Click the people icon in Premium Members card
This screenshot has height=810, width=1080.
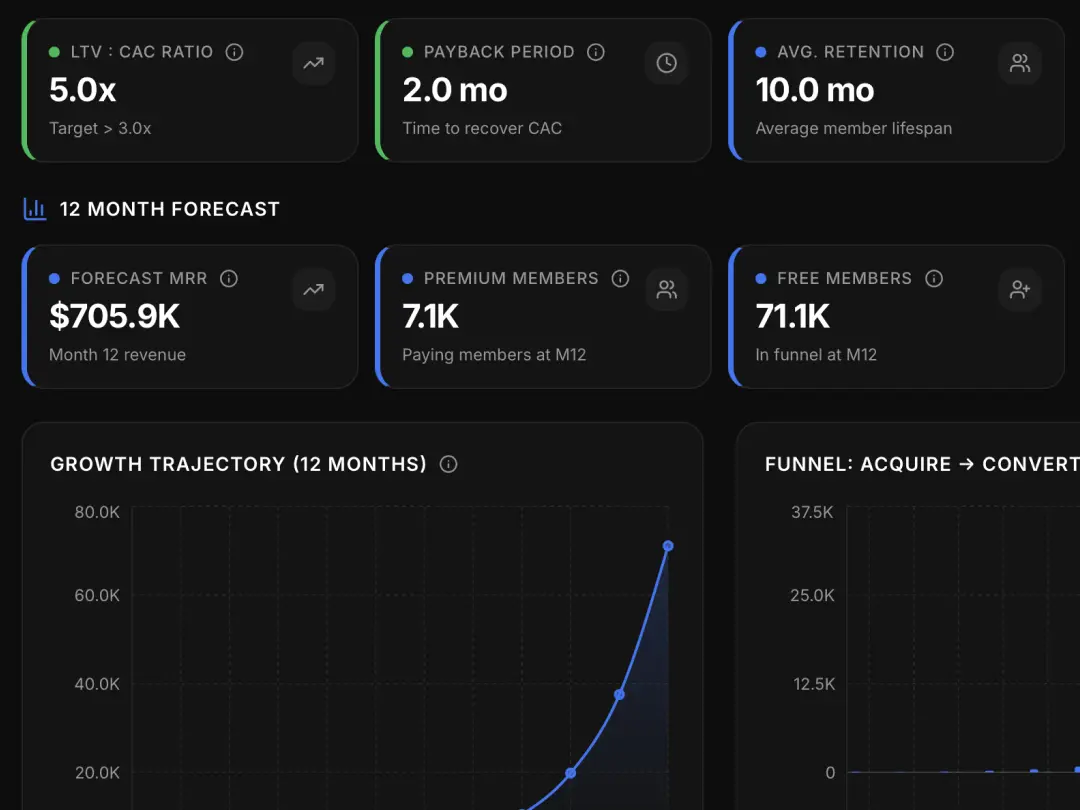667,290
